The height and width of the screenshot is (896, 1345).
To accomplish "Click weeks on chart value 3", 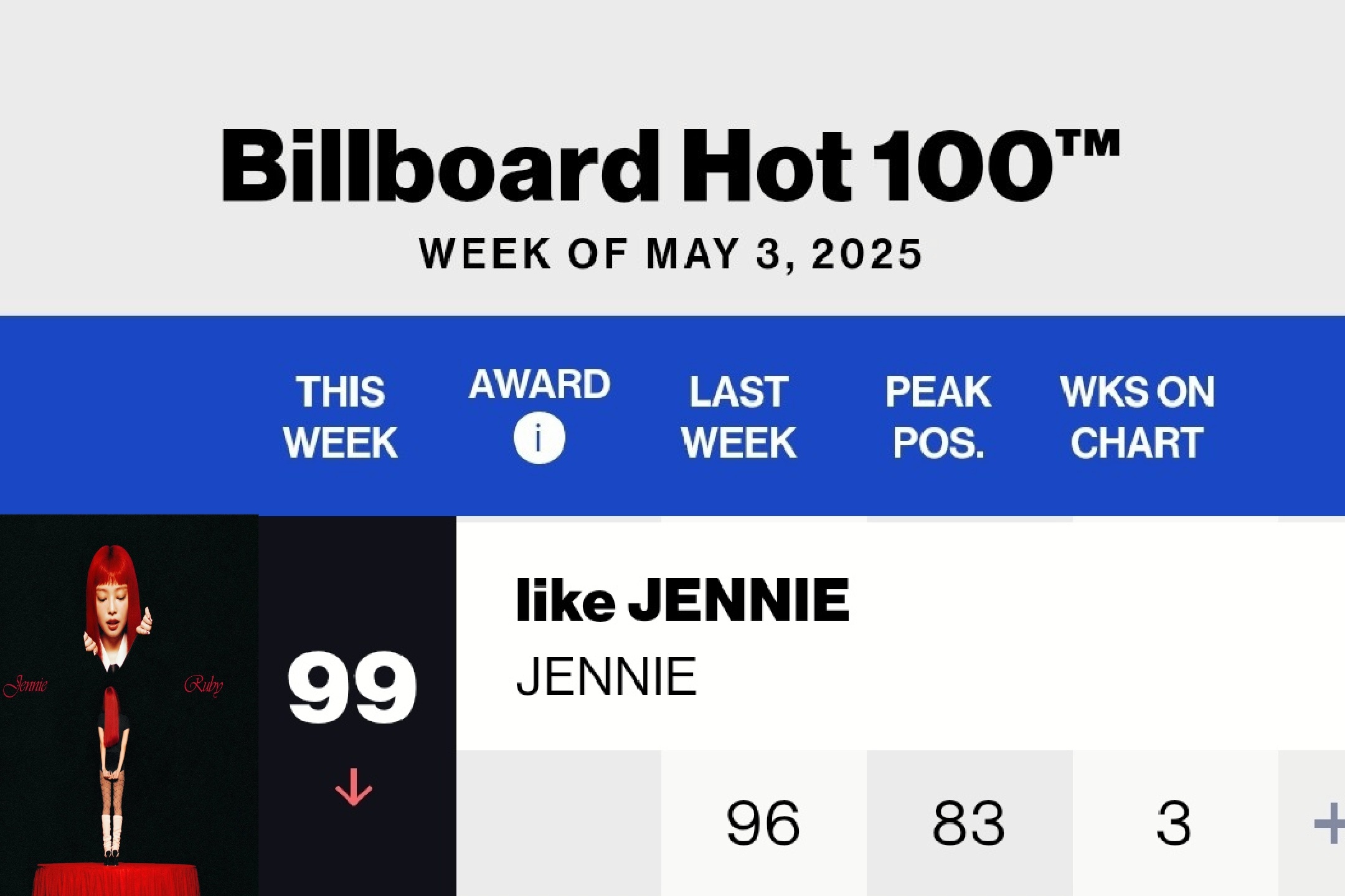I will click(x=1174, y=823).
